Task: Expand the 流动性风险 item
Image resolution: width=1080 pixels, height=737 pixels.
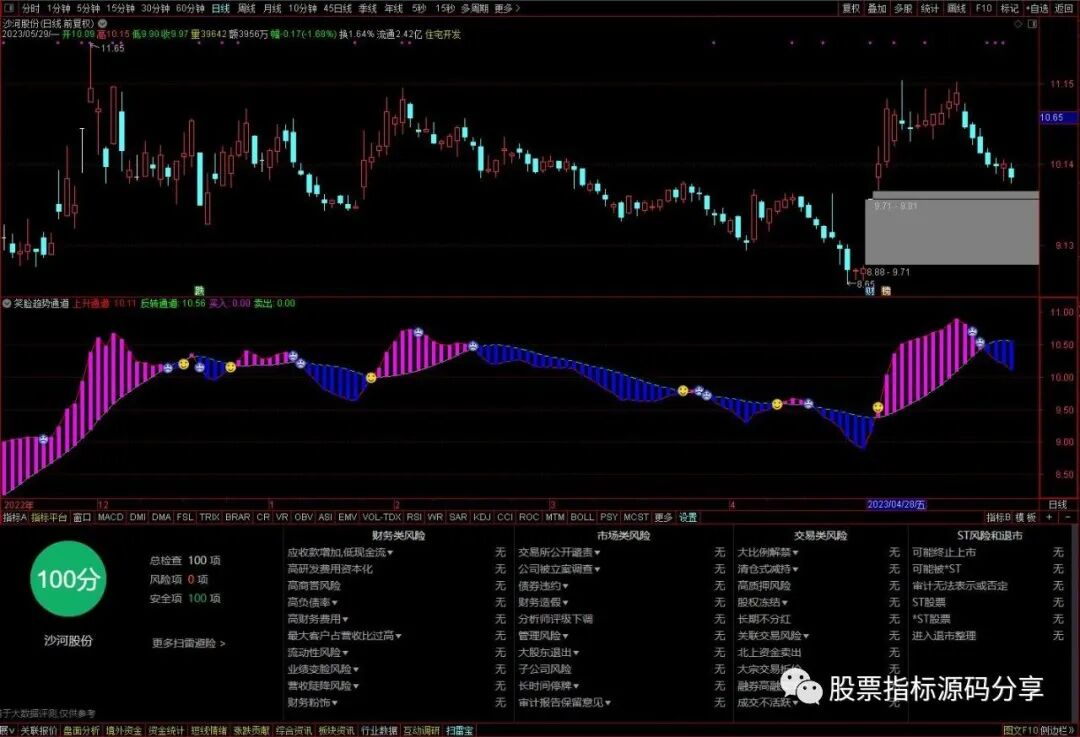Action: pyautogui.click(x=318, y=652)
